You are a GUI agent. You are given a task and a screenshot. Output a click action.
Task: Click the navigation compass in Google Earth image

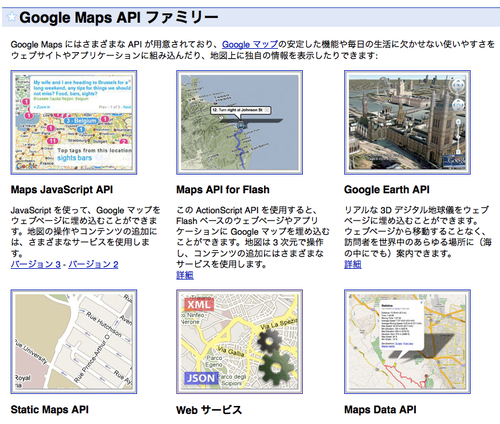click(x=458, y=85)
